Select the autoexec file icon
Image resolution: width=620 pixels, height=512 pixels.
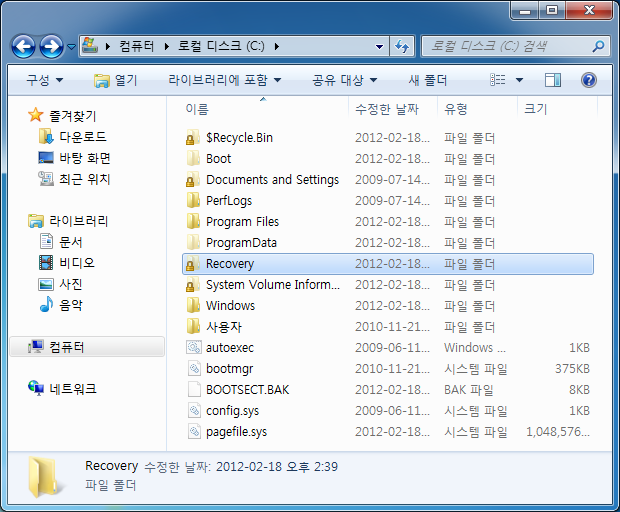click(x=193, y=348)
